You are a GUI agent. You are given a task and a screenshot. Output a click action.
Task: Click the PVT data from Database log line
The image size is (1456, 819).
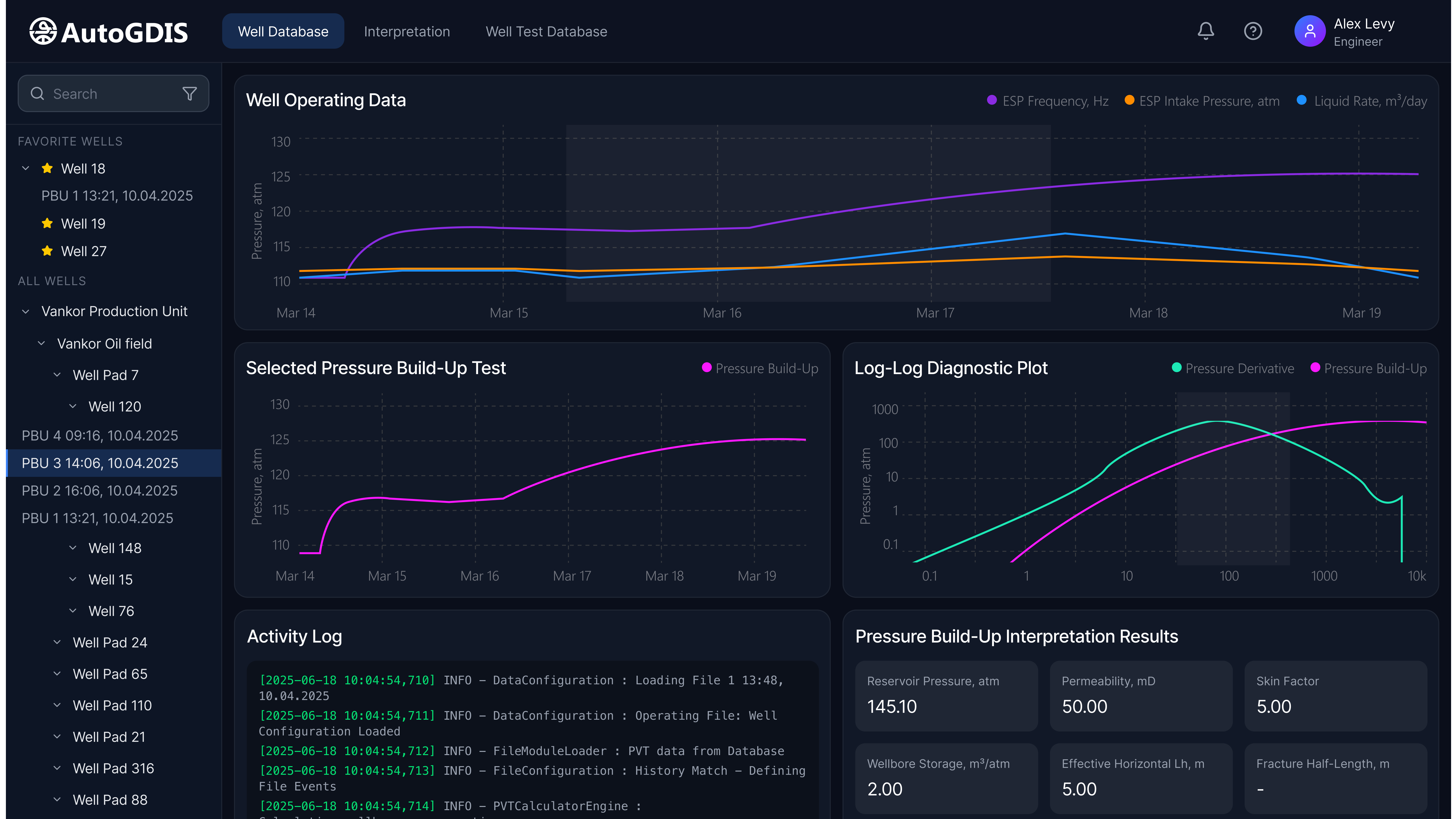pos(522,751)
